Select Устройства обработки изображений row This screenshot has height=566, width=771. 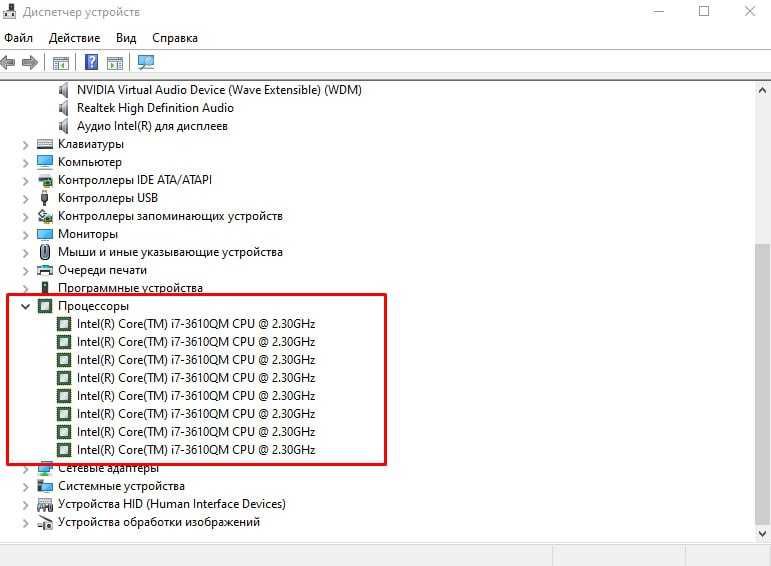(159, 522)
